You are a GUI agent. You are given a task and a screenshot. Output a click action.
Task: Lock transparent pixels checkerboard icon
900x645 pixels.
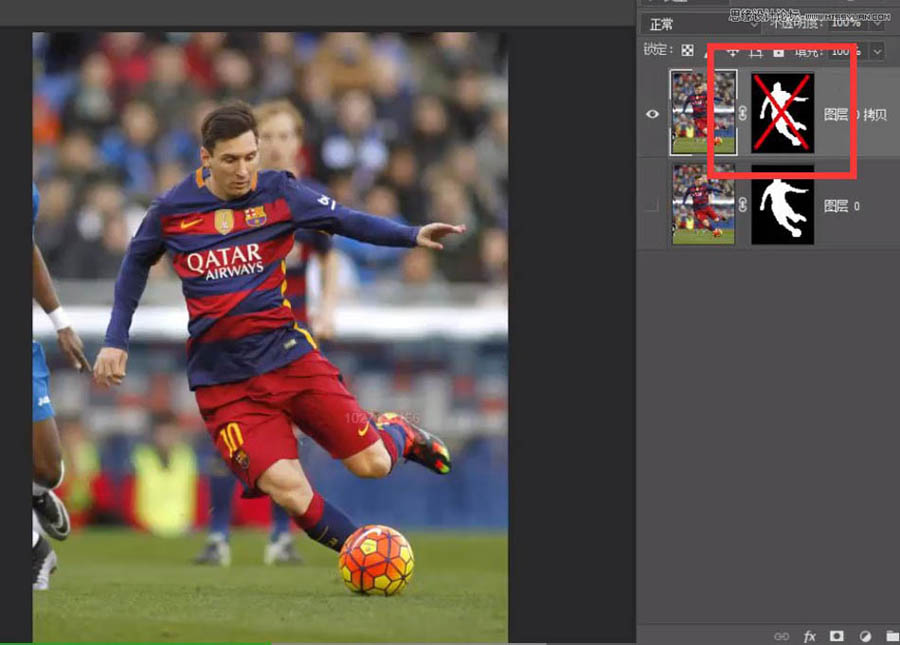687,50
